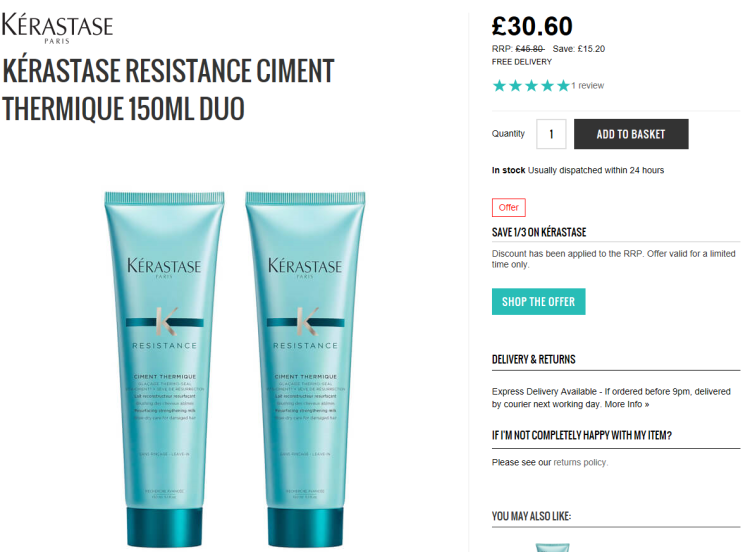Click the Delivery & Returns heading
Viewport: 743px width, 552px height.
pos(534,359)
